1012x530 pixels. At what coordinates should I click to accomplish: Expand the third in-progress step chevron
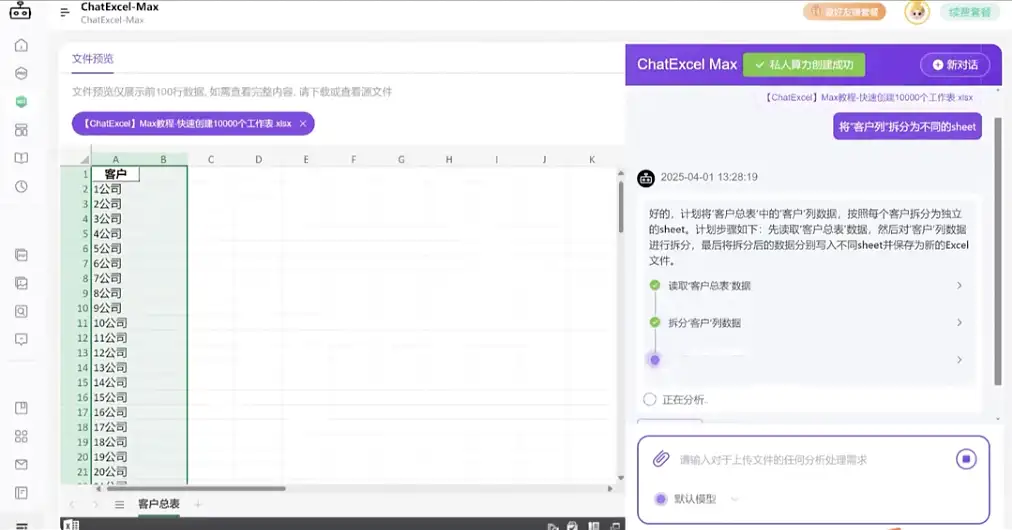[959, 360]
